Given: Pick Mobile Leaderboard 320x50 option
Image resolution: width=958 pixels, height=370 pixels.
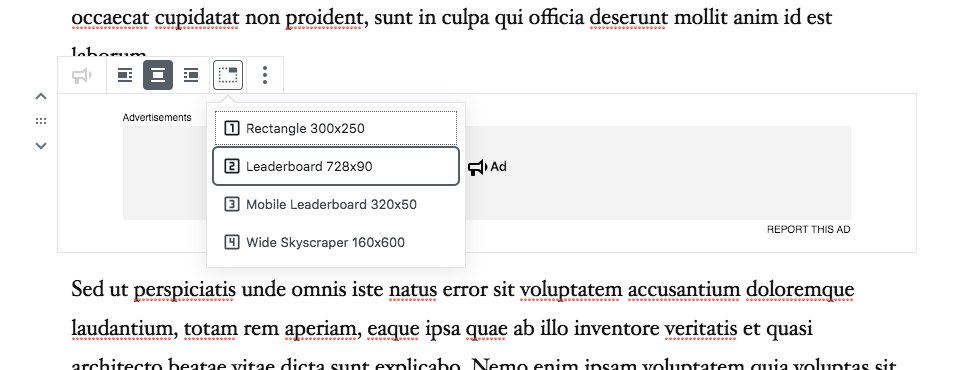Looking at the screenshot, I should pyautogui.click(x=336, y=204).
